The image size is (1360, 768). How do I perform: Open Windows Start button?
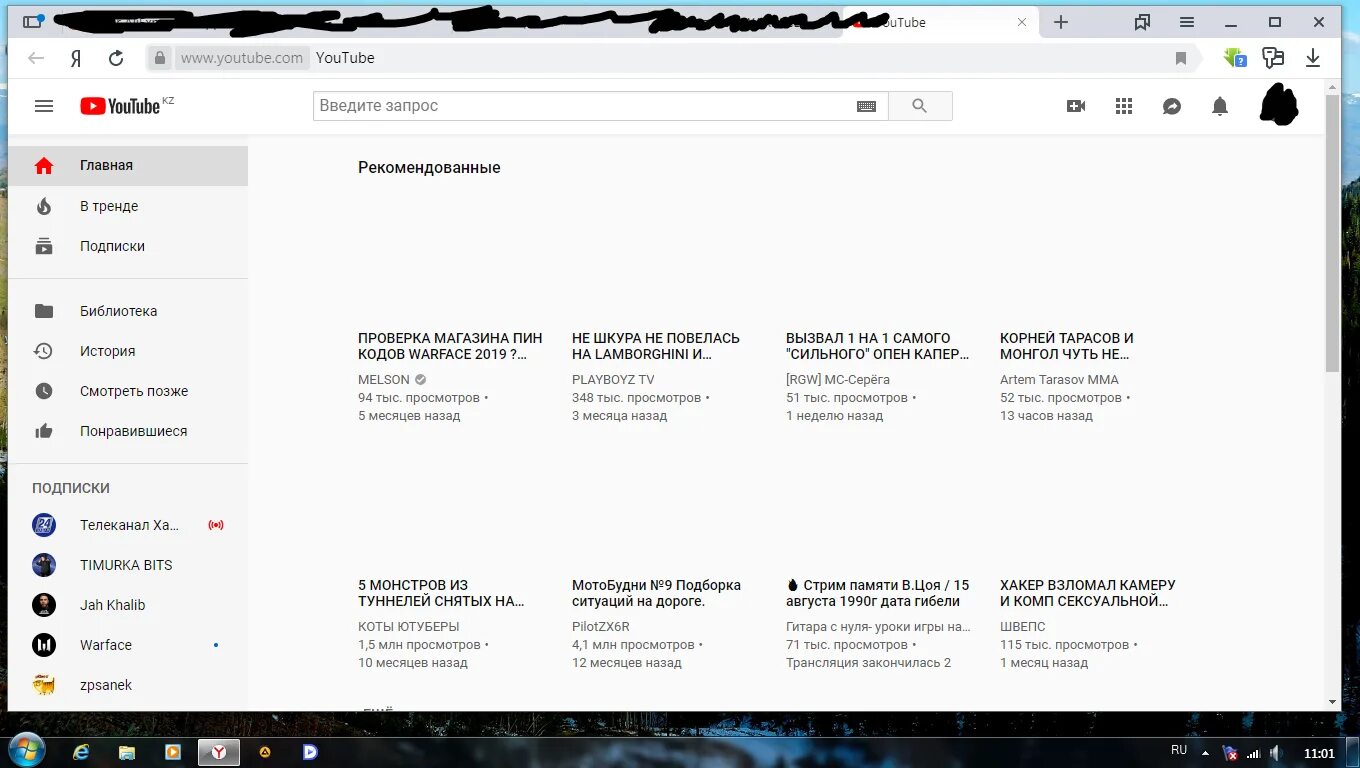27,751
